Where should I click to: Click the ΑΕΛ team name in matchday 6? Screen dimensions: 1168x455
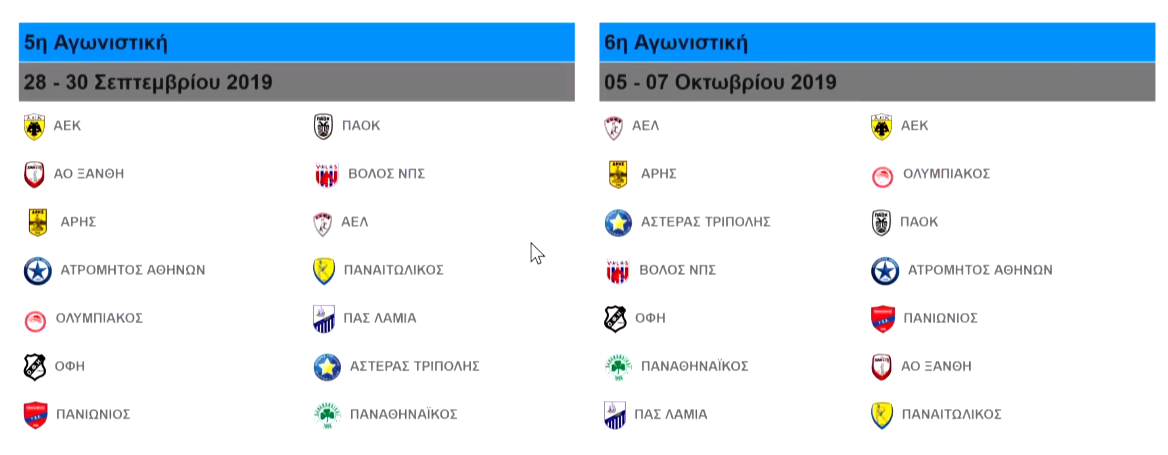[x=645, y=126]
